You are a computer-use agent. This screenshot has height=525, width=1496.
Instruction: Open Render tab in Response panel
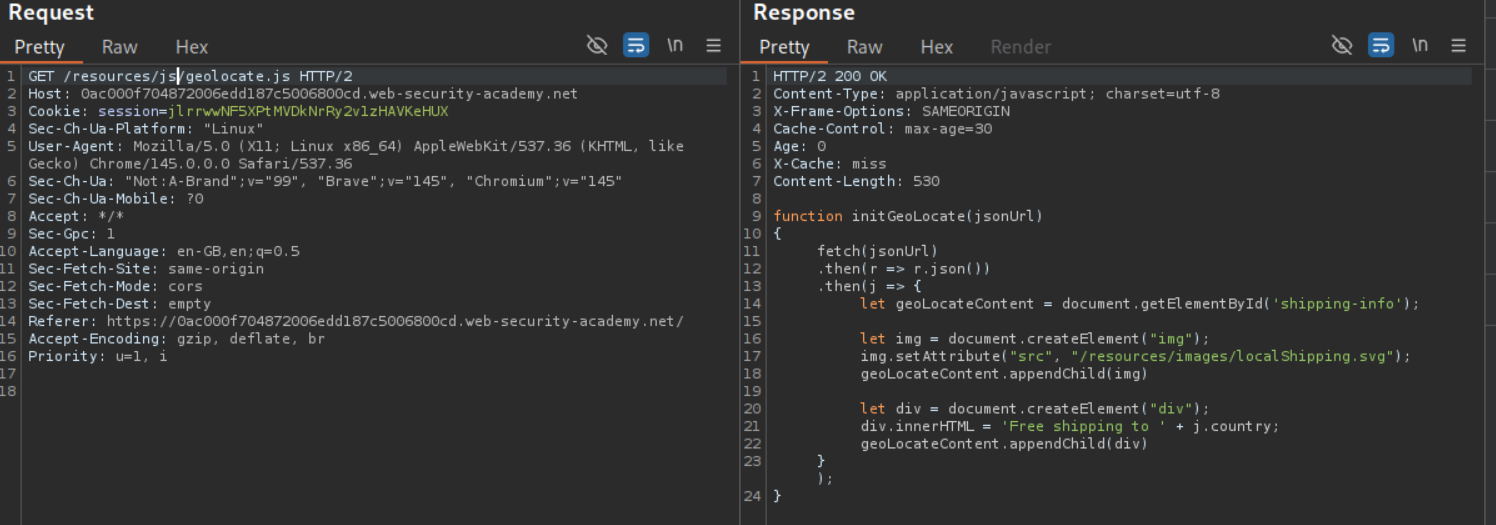(1020, 47)
